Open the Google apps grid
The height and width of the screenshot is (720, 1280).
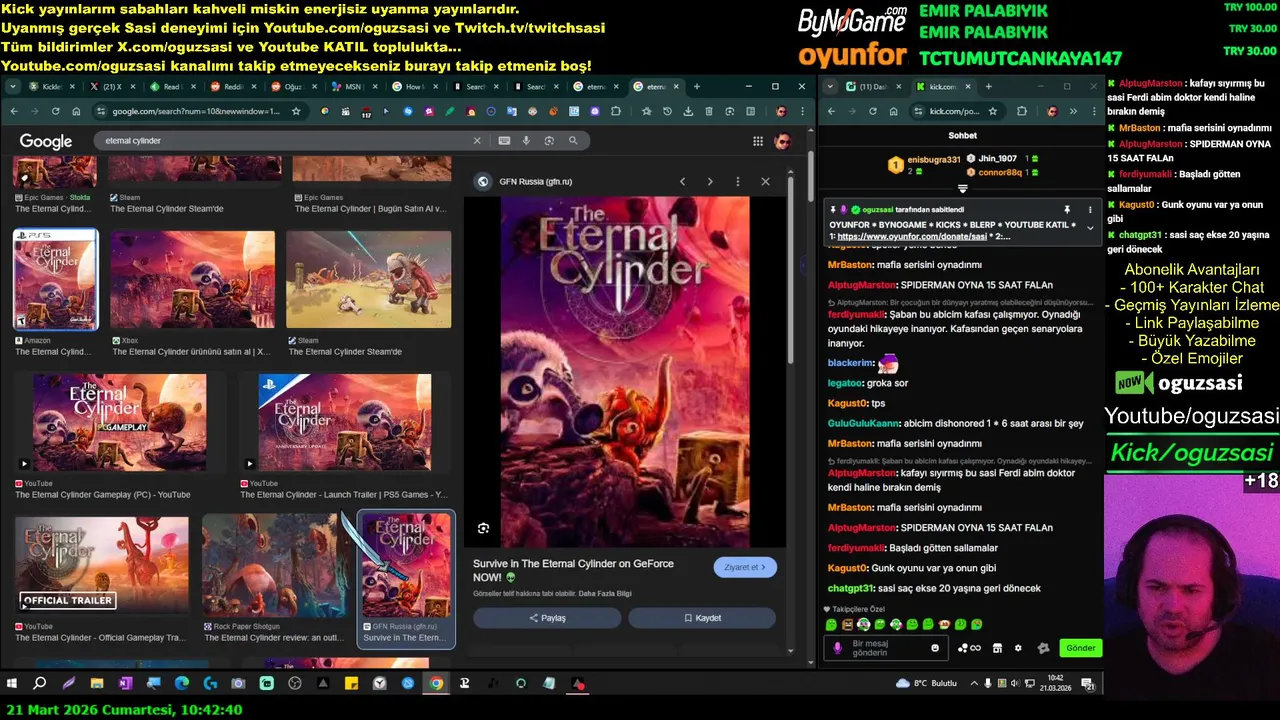758,141
